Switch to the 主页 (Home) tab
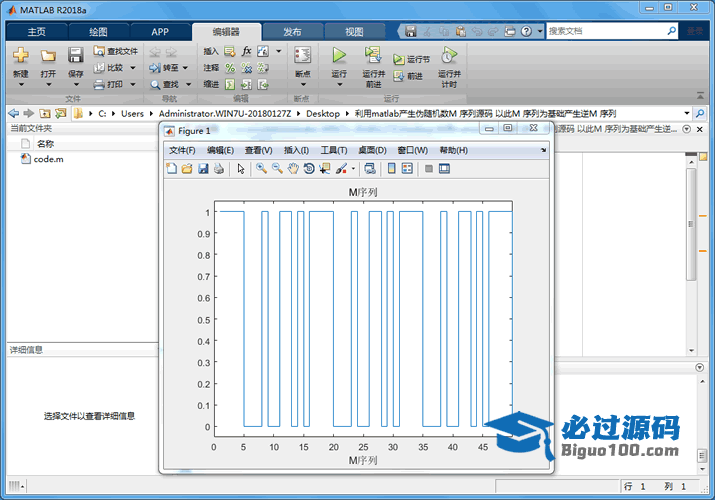The width and height of the screenshot is (715, 500). 36,32
